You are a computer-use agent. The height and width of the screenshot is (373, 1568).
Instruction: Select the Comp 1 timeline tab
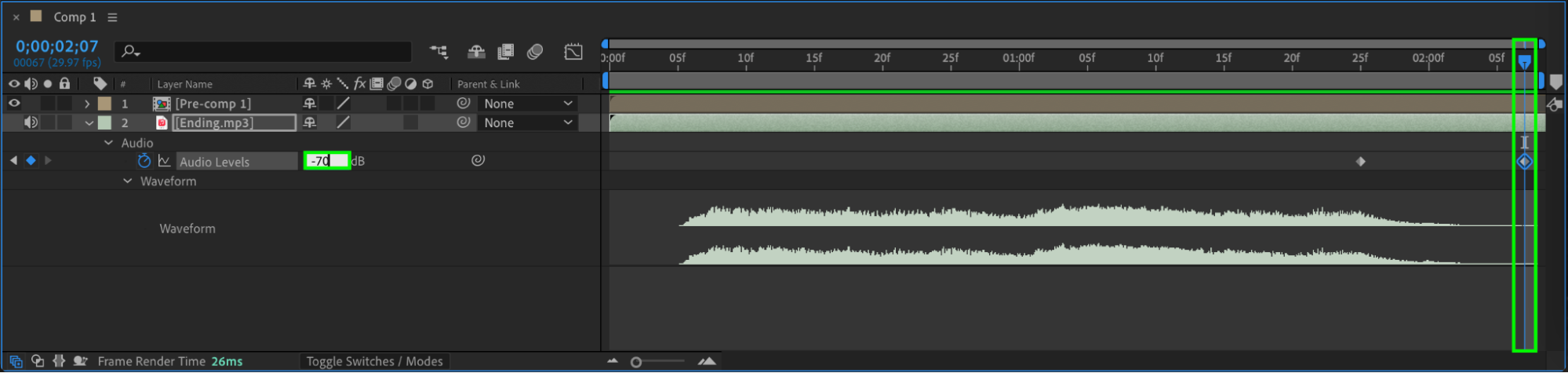click(x=75, y=17)
